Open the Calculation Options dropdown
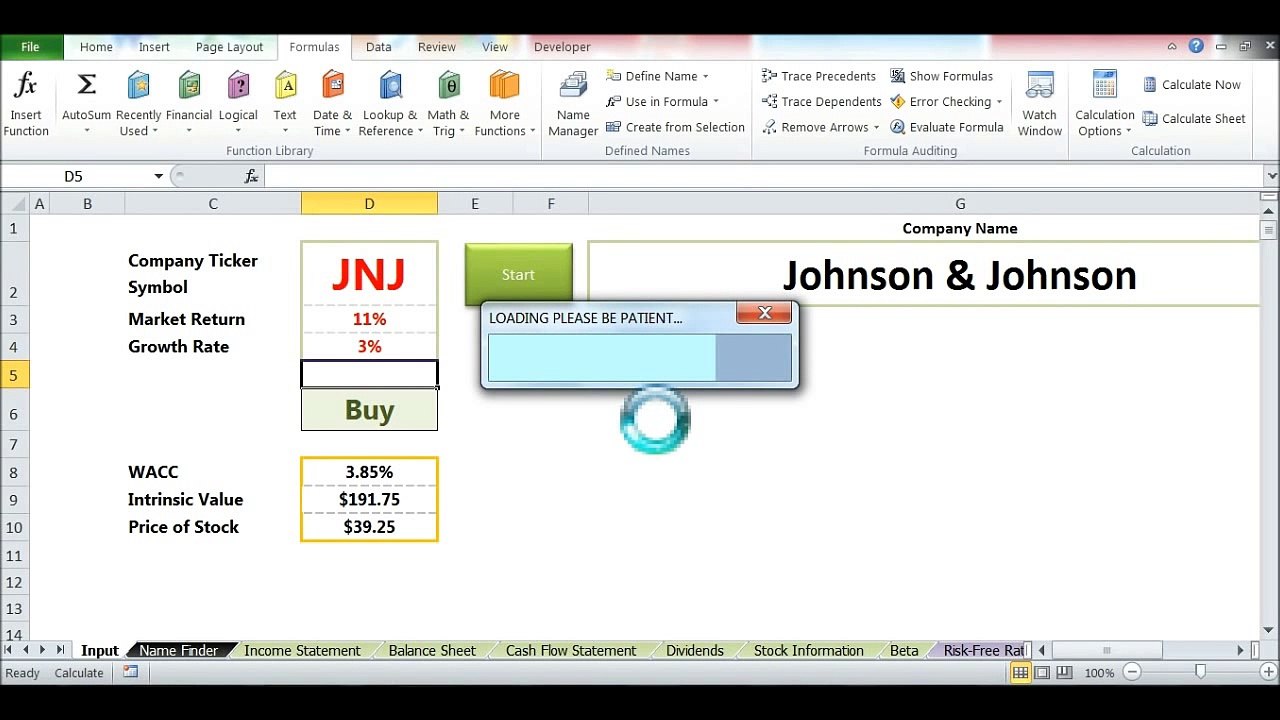Viewport: 1280px width, 720px height. (1105, 104)
